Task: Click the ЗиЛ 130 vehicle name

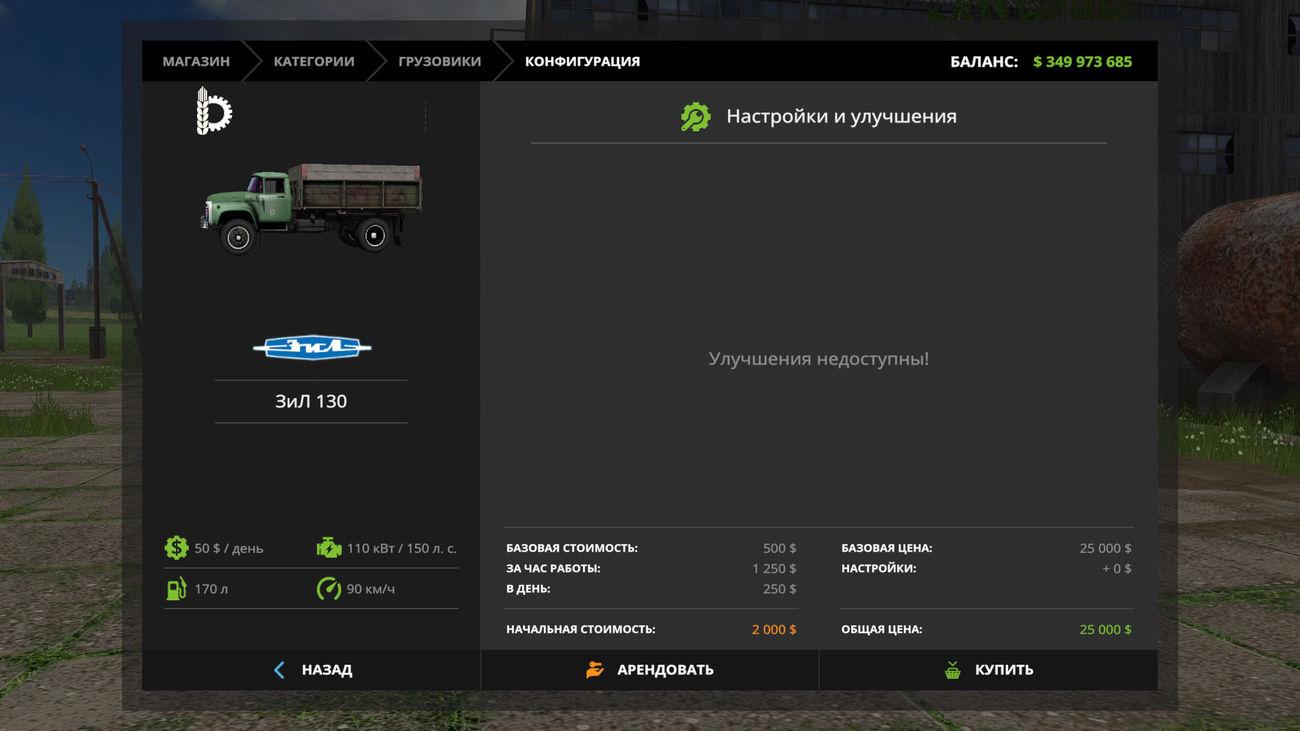Action: point(311,401)
